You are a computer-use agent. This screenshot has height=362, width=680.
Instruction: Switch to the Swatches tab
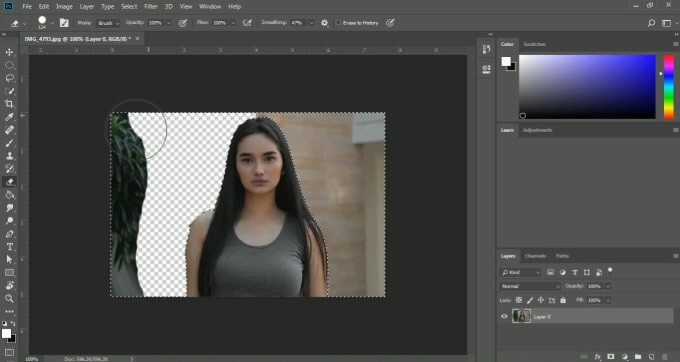coord(534,44)
